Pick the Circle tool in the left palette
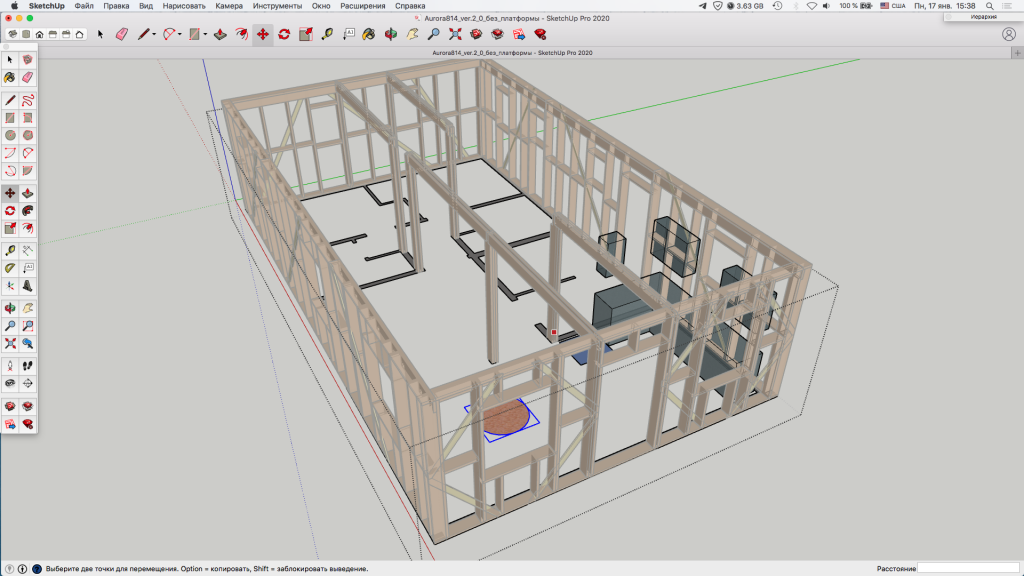 pos(10,136)
